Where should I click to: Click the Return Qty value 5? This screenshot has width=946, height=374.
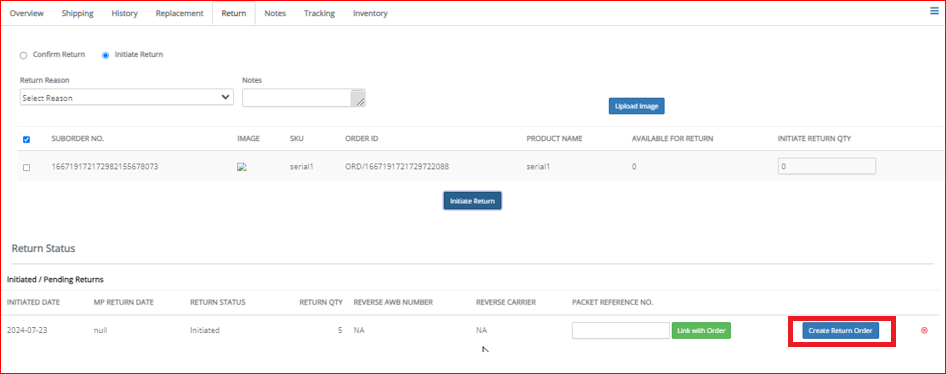tap(340, 331)
